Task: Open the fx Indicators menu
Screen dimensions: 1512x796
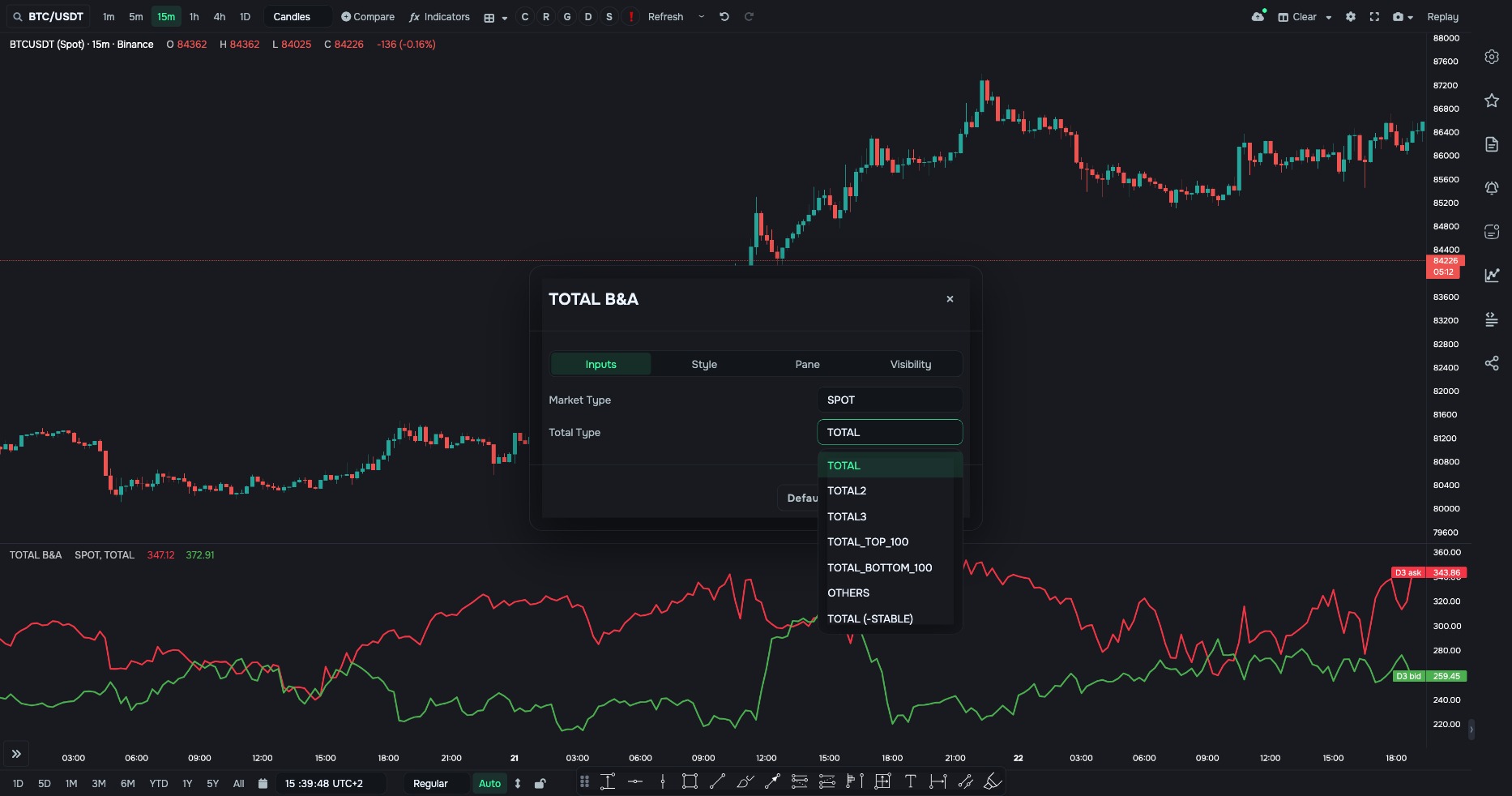Action: coord(439,16)
